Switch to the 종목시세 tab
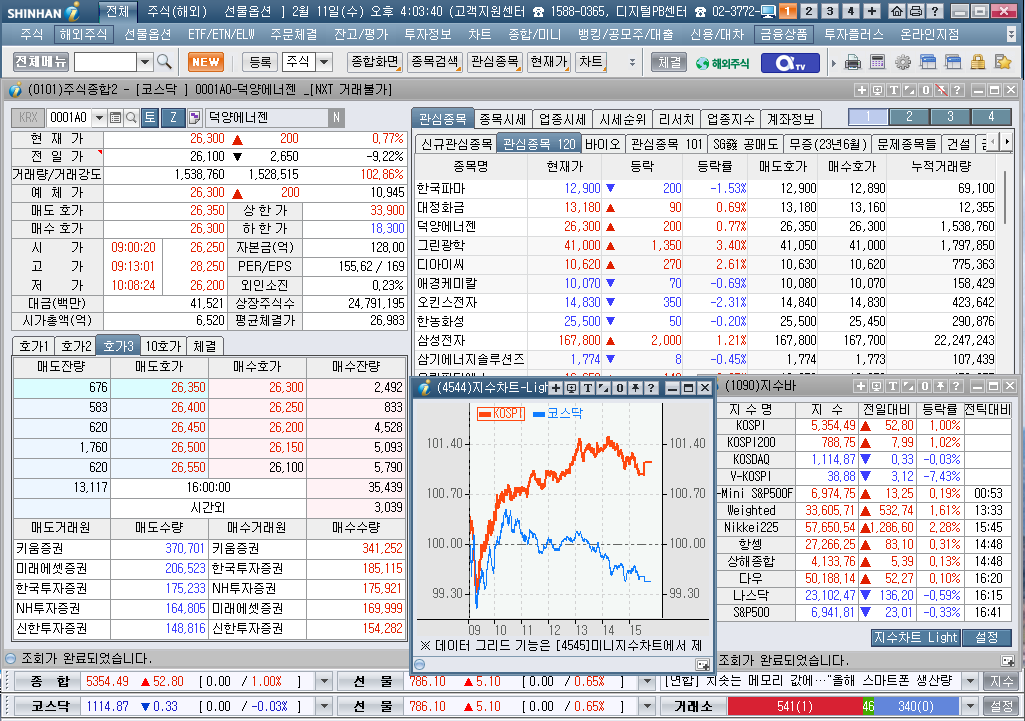 click(502, 119)
